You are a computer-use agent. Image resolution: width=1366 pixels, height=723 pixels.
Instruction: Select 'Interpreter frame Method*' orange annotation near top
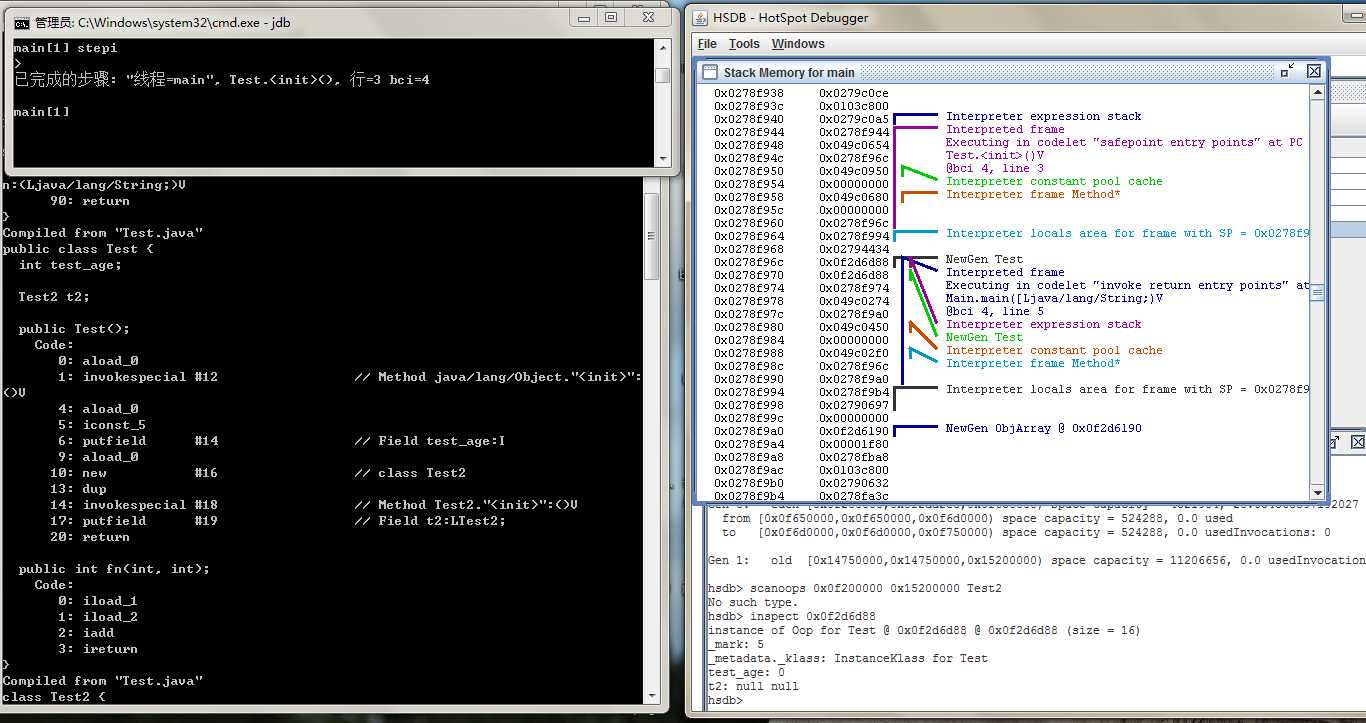pos(1033,194)
